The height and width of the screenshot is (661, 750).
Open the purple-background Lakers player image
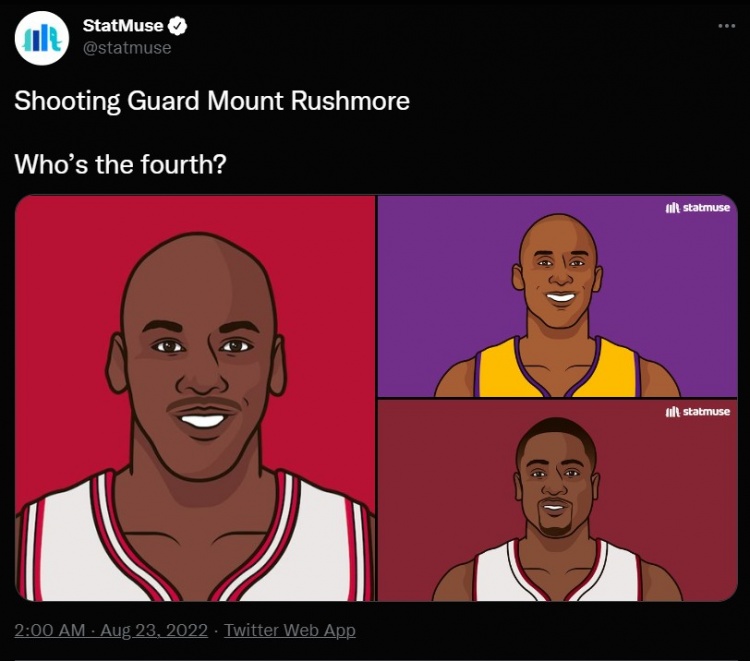[x=557, y=296]
